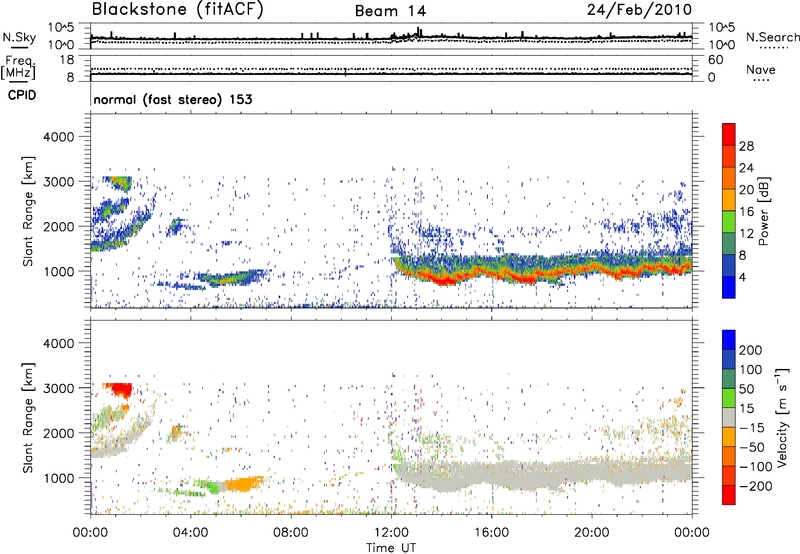Click 'Slant Range [km]' label of velocity panel
The image size is (800, 554).
pyautogui.click(x=28, y=418)
